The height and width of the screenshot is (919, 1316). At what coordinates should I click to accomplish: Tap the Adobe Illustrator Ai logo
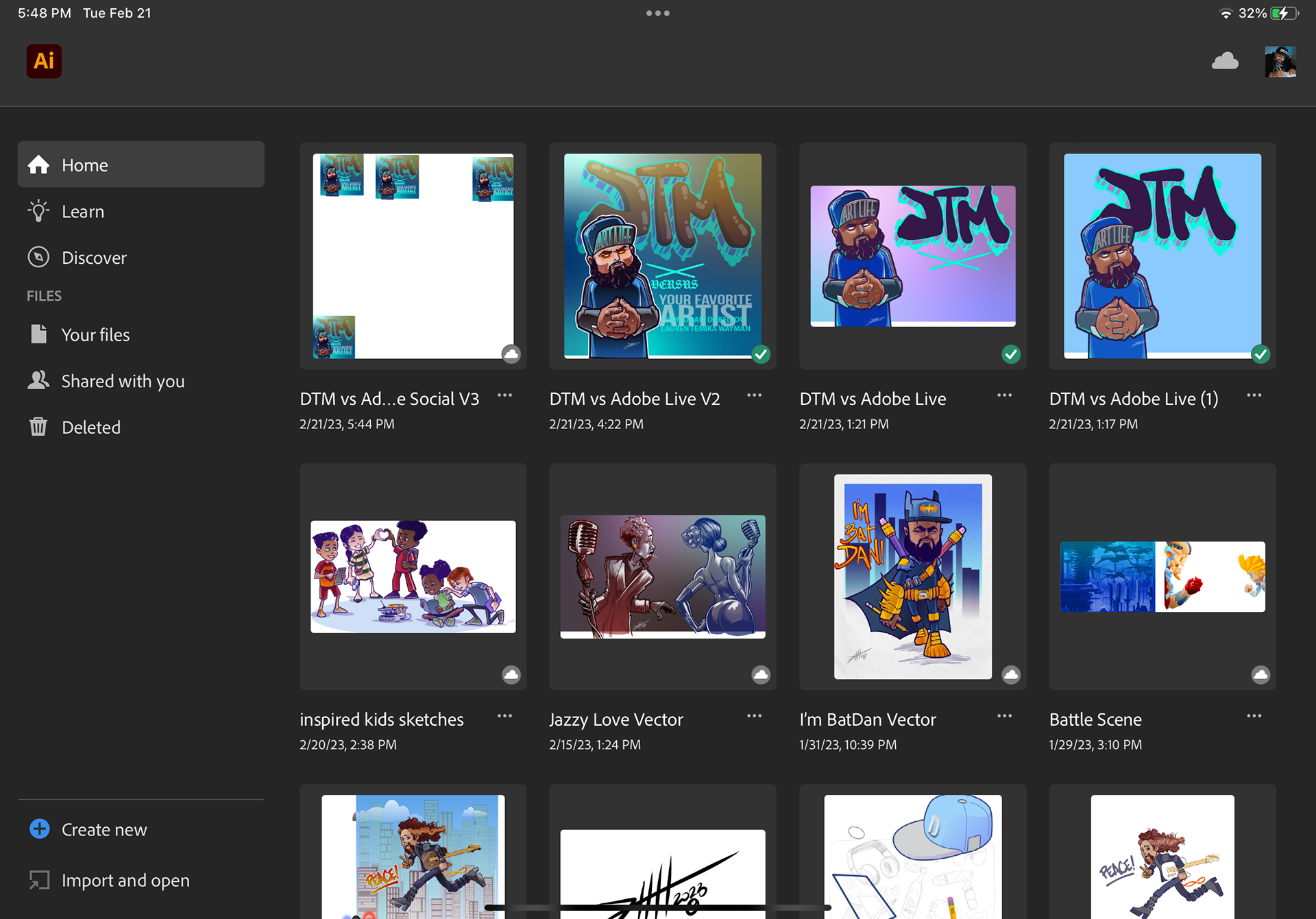(x=44, y=61)
